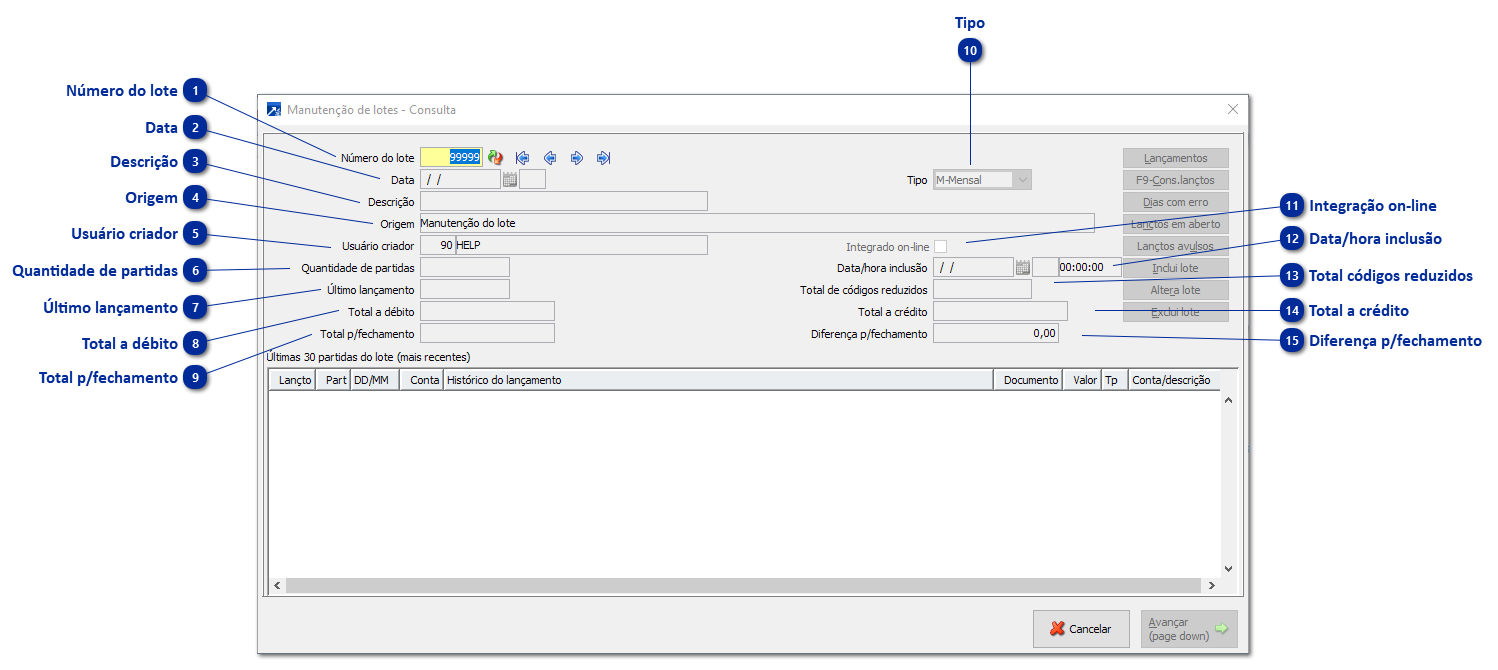Click the Total a débito field
The width and height of the screenshot is (1498, 670).
coord(487,311)
